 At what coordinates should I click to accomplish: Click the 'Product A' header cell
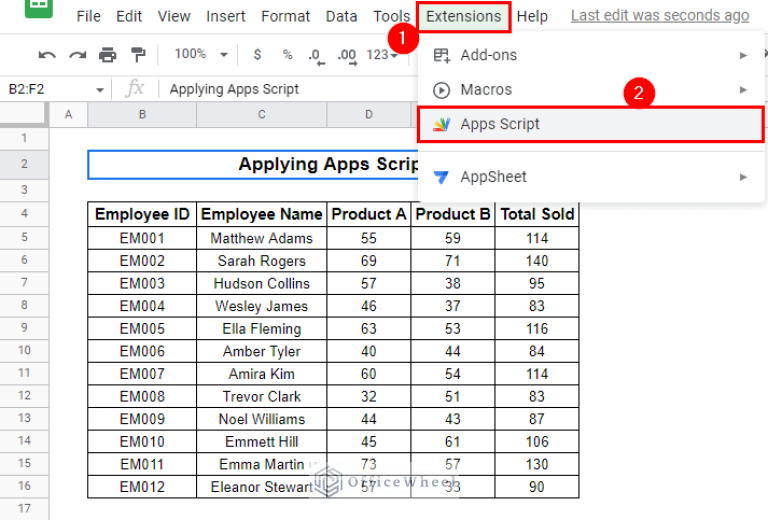click(x=369, y=214)
